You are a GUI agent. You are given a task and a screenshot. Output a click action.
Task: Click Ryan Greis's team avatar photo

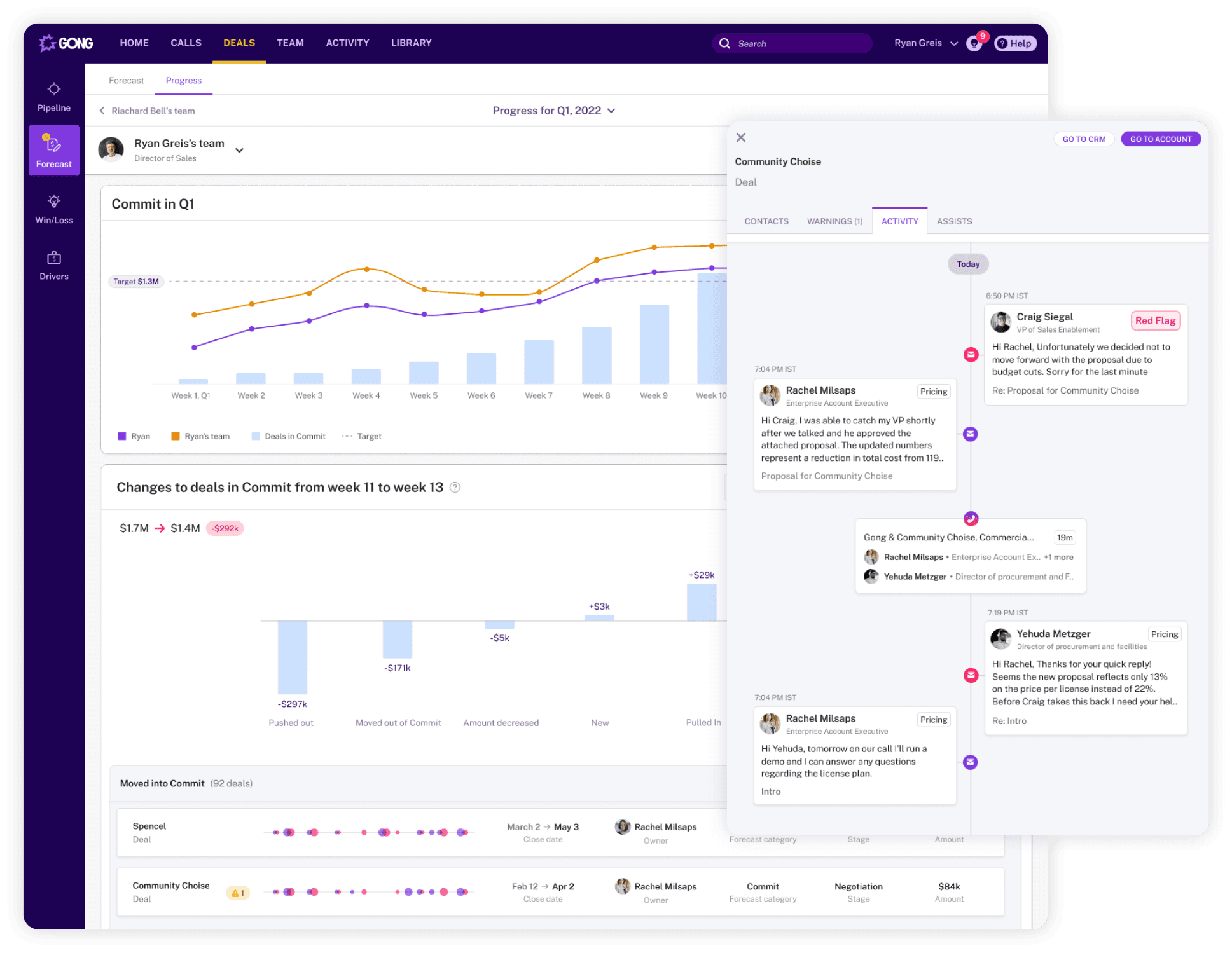[x=111, y=150]
